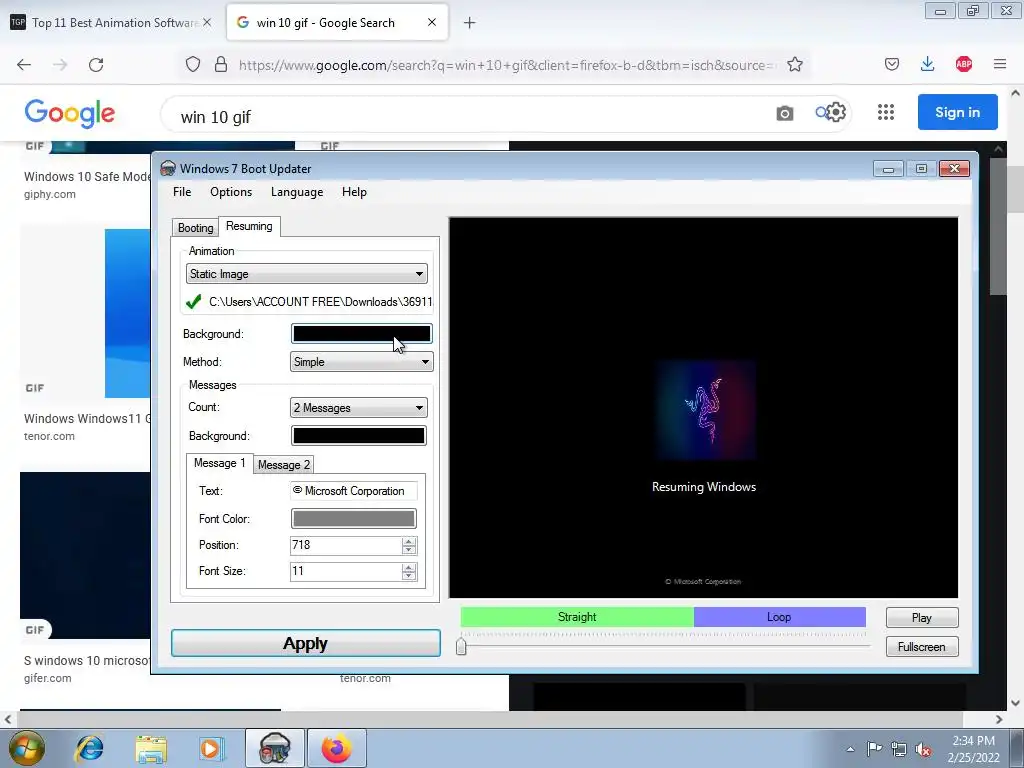
Task: Open the Firefox hamburger menu
Action: [1000, 64]
